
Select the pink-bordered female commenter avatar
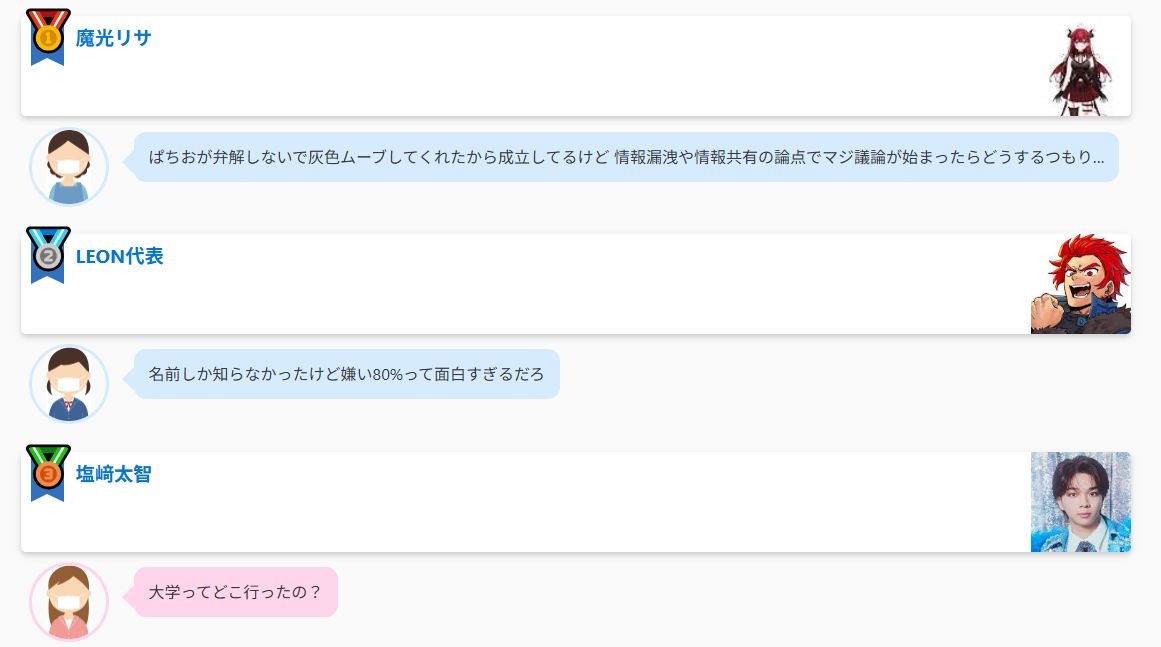point(69,602)
